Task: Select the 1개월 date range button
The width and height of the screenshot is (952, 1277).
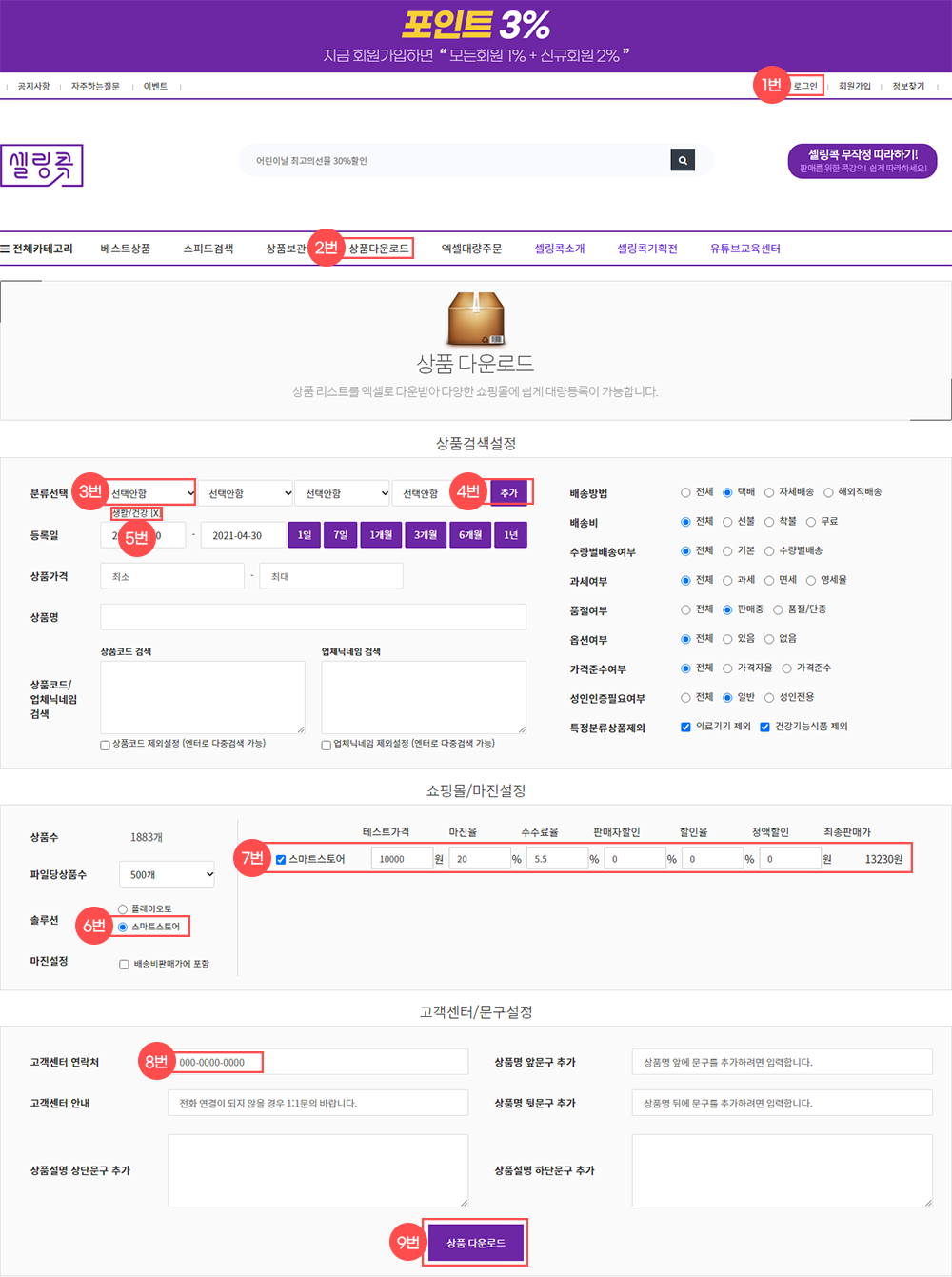Action: pos(380,534)
